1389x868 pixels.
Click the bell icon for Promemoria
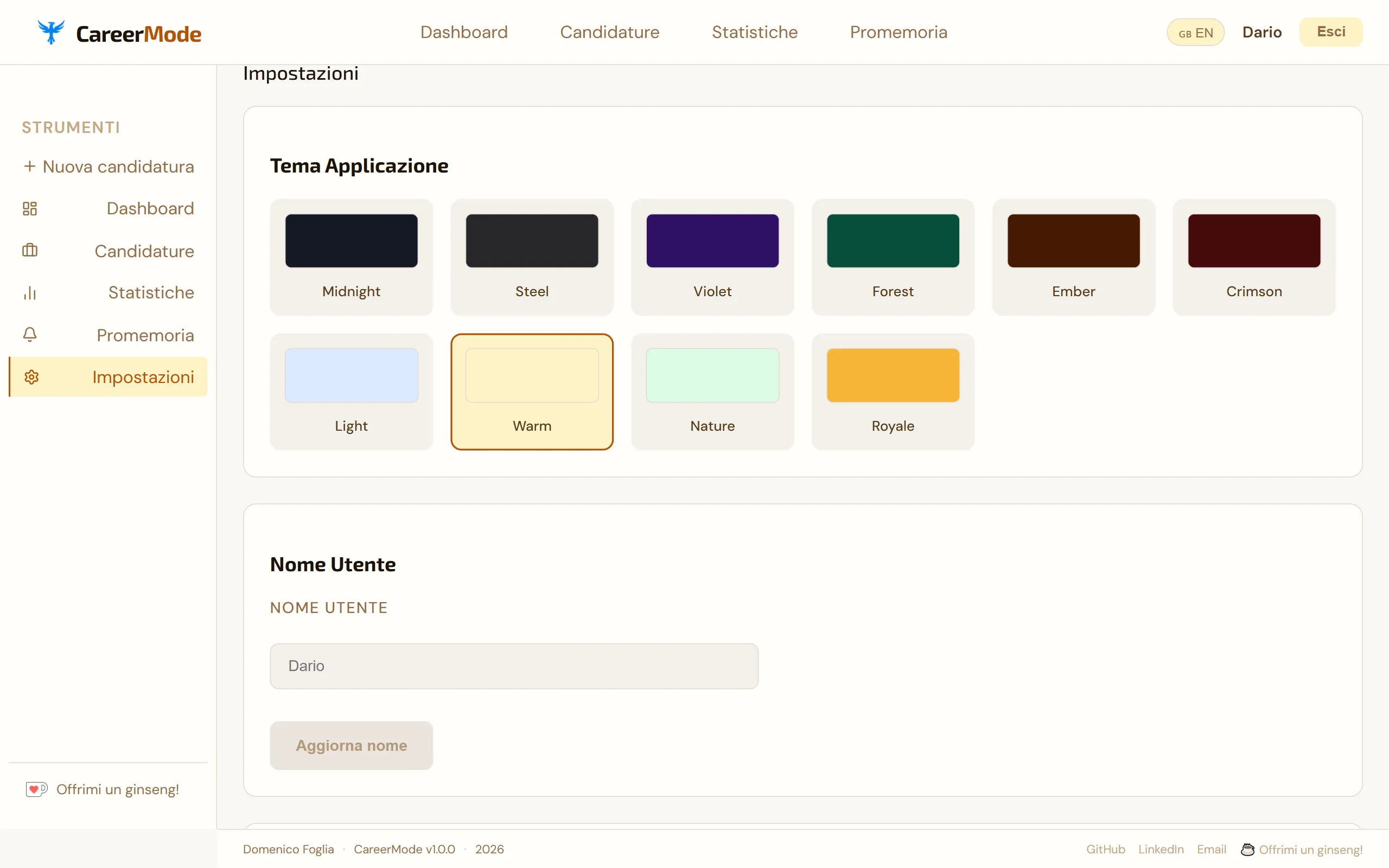pyautogui.click(x=30, y=335)
